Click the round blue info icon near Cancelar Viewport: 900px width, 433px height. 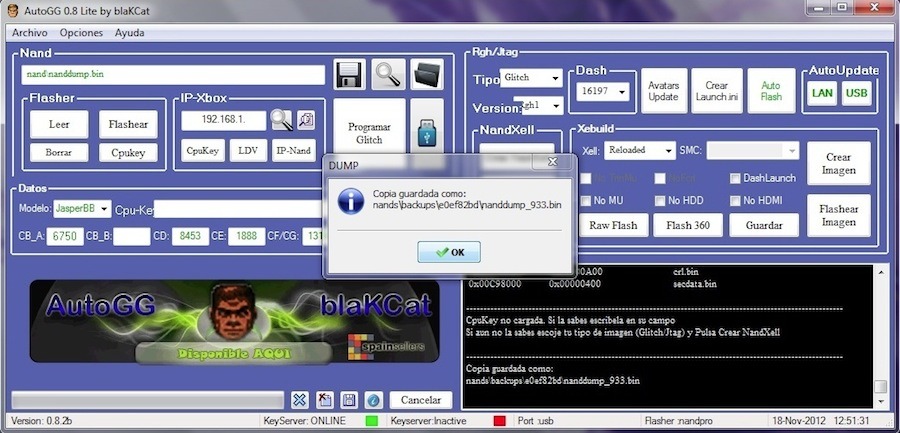click(373, 400)
